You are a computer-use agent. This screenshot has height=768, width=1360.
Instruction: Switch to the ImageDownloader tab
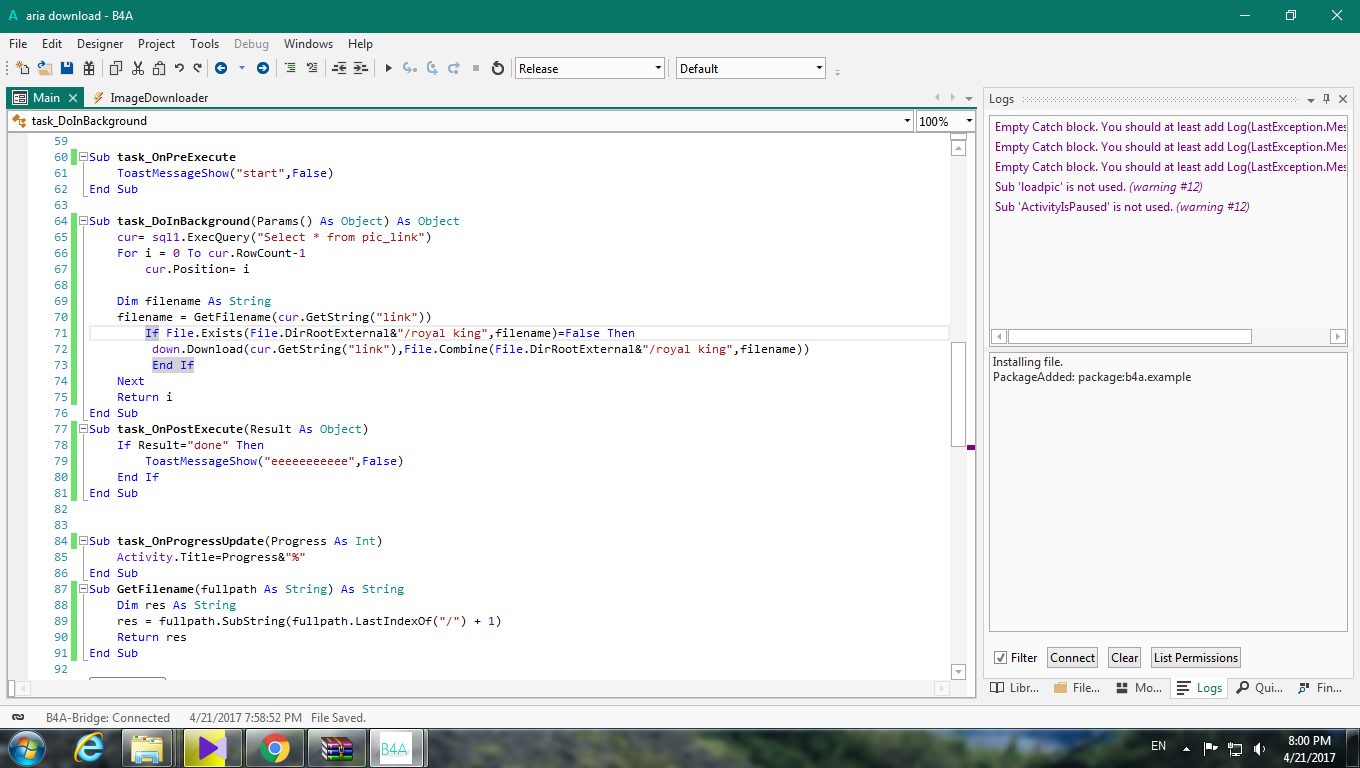point(158,98)
